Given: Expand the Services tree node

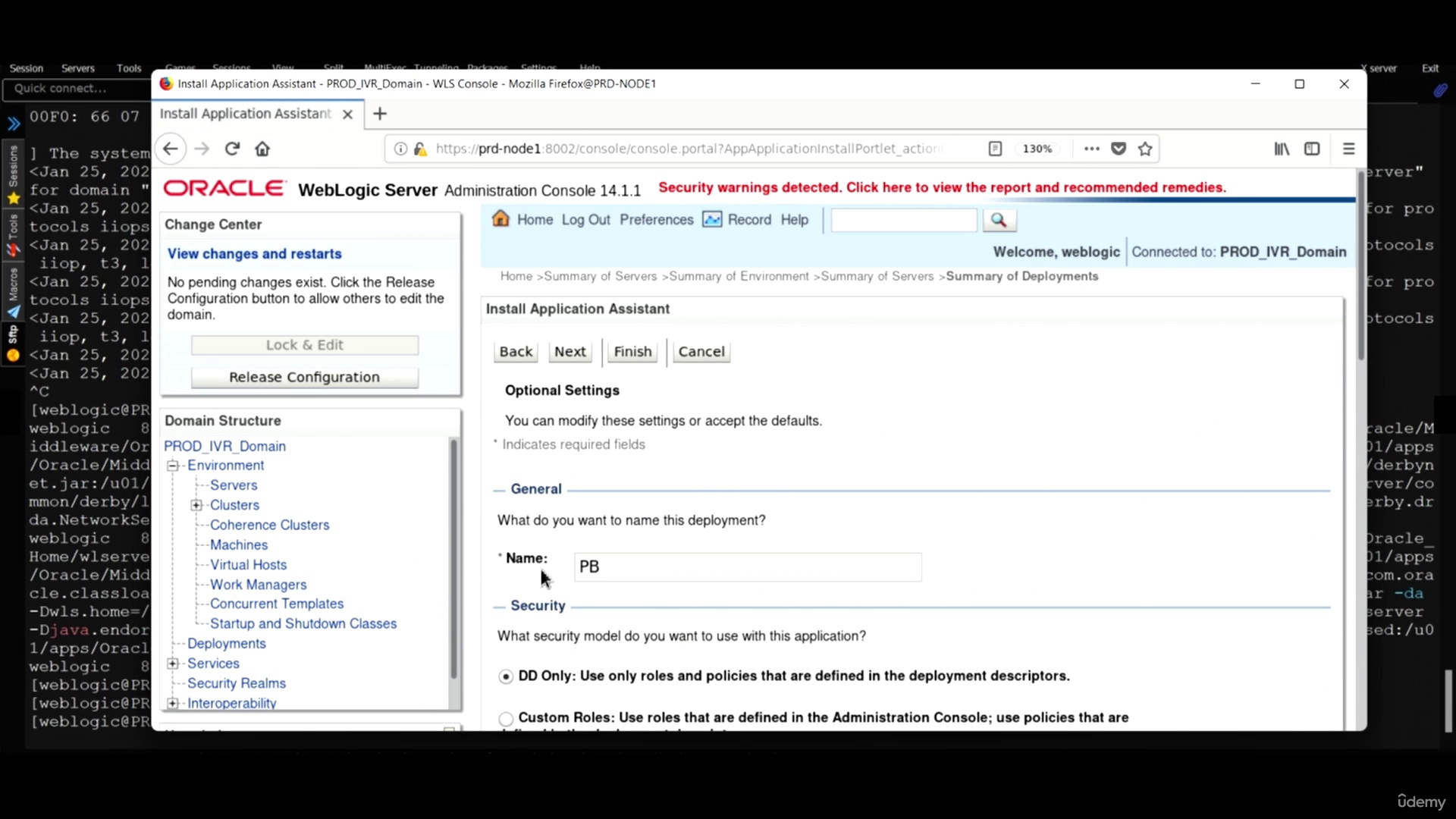Looking at the screenshot, I should (x=173, y=664).
